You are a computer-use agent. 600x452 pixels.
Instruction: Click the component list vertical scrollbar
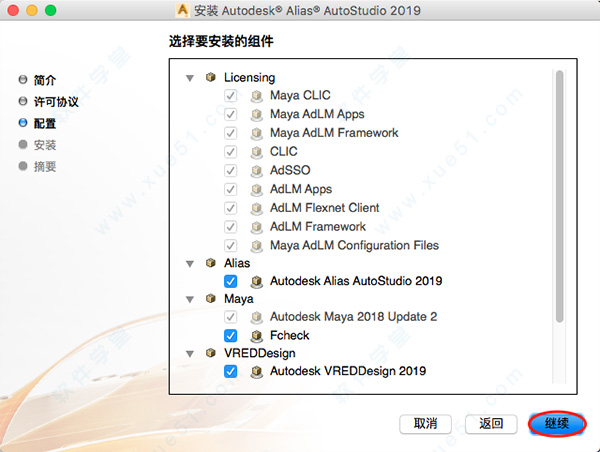coord(559,196)
